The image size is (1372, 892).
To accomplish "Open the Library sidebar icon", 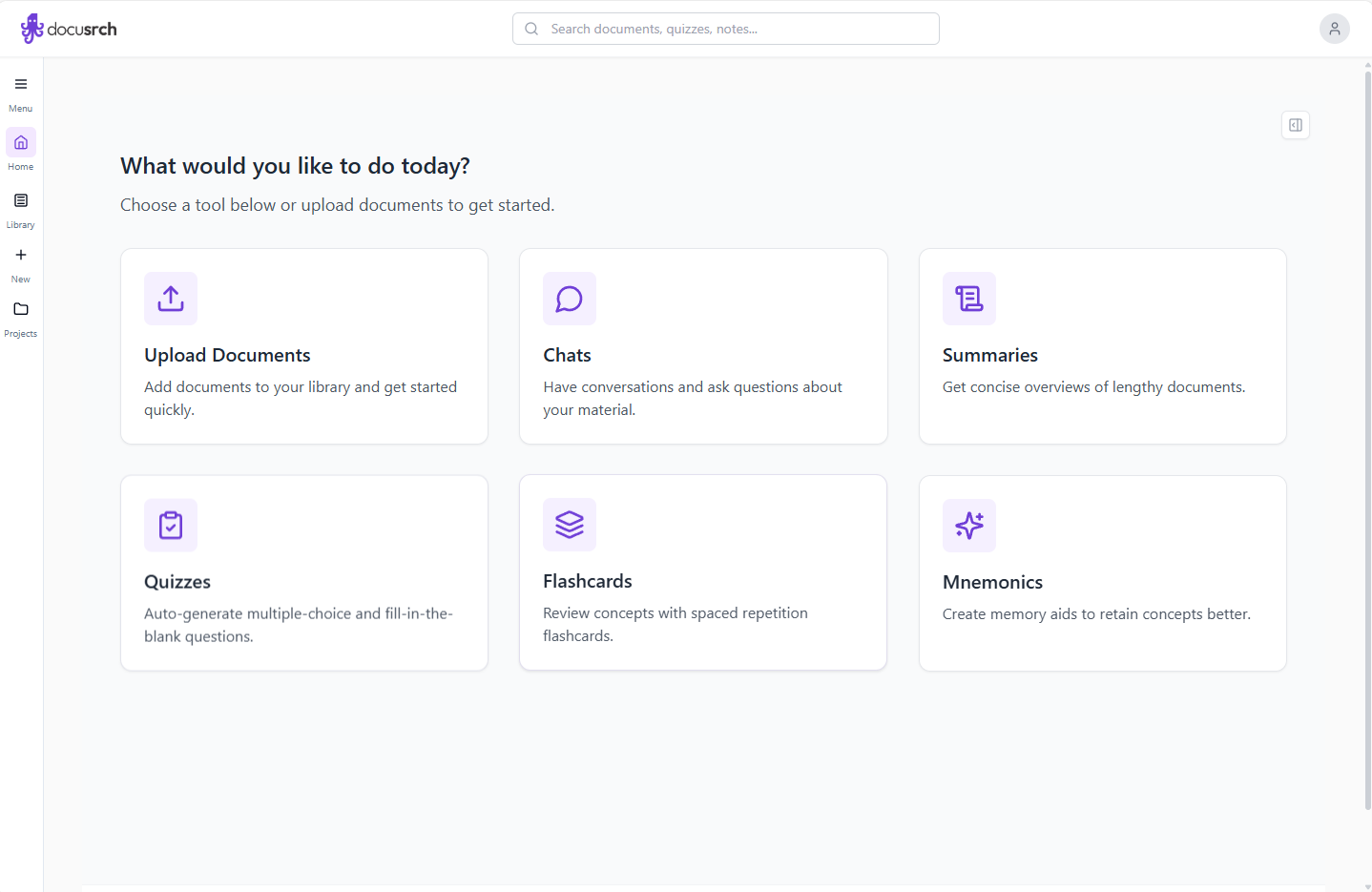I will pyautogui.click(x=21, y=201).
